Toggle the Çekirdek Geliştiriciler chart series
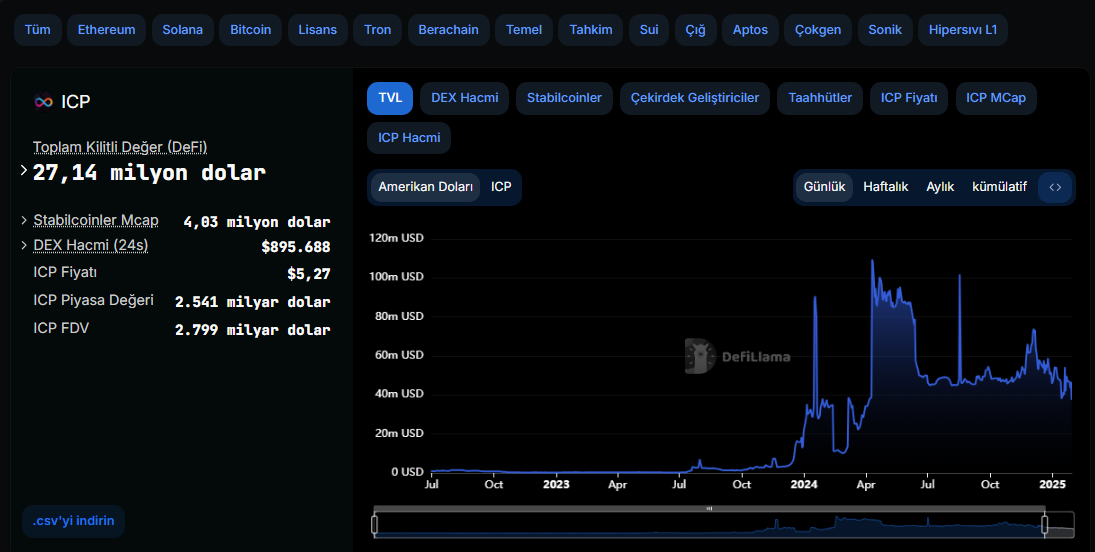The image size is (1095, 552). tap(695, 98)
